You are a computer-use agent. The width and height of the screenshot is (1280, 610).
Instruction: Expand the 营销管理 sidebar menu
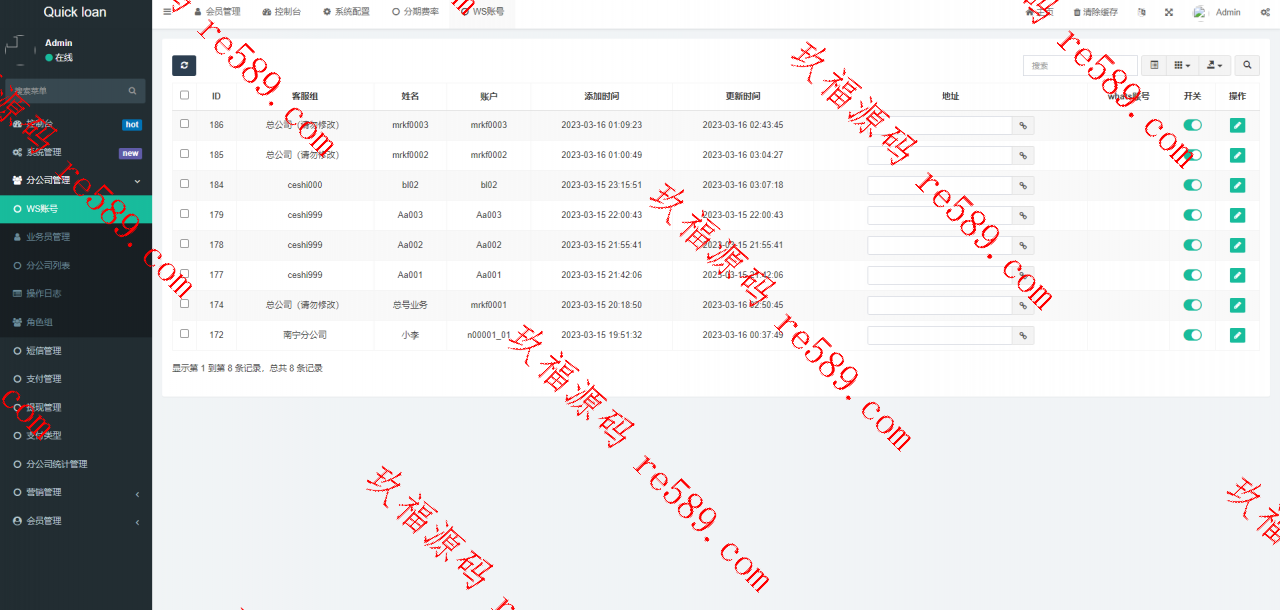[76, 492]
